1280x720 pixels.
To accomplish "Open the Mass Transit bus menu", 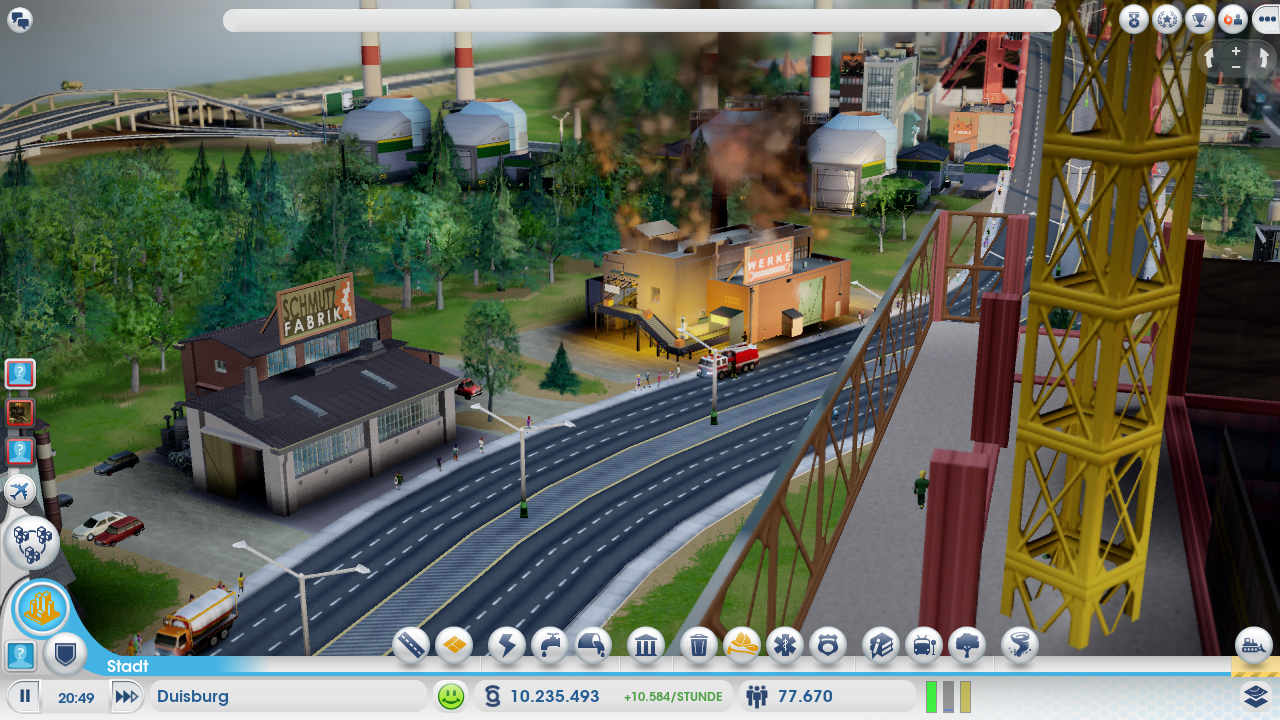I will (x=924, y=645).
